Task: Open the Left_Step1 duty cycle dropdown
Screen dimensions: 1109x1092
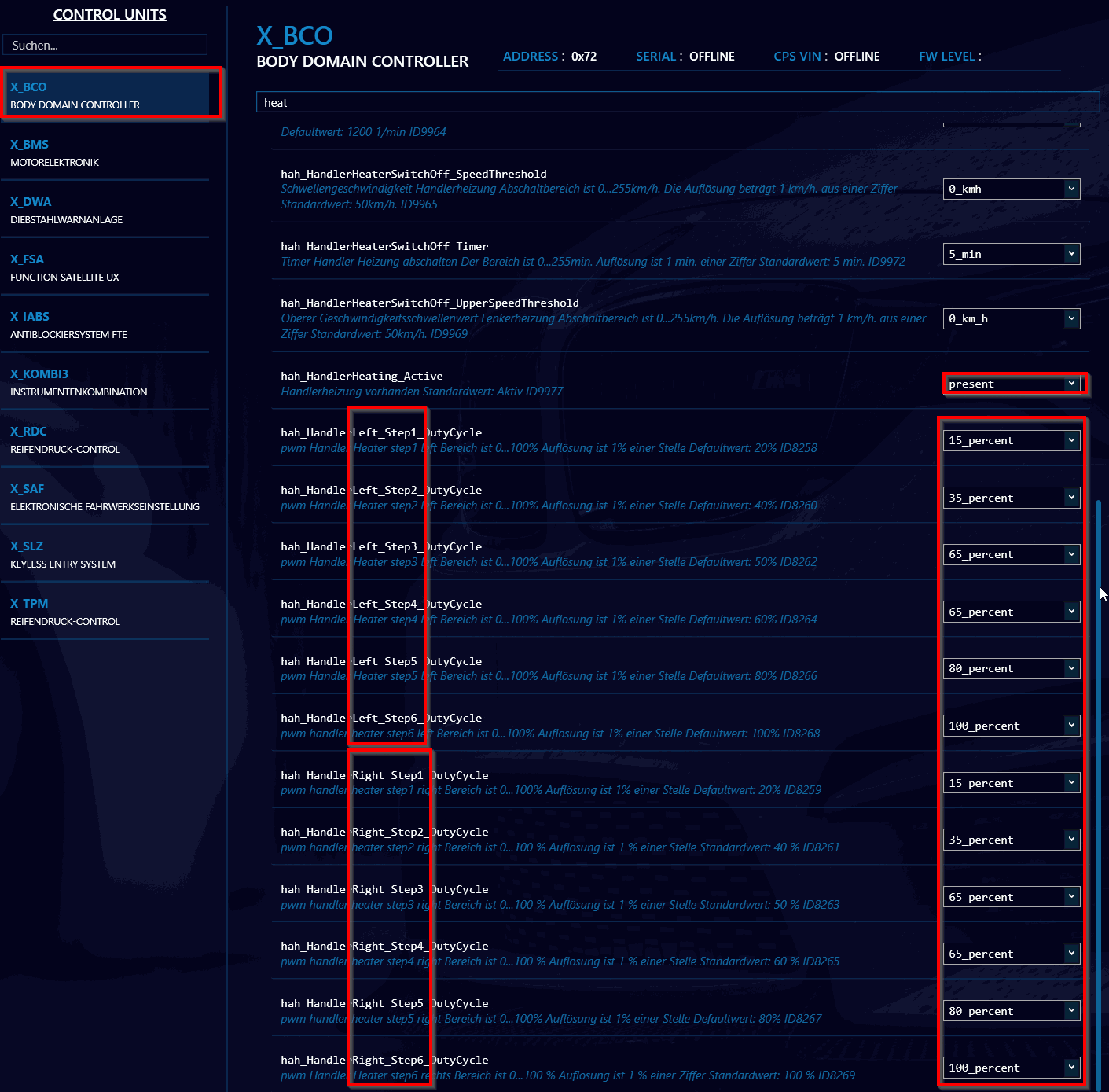Action: coord(1011,440)
